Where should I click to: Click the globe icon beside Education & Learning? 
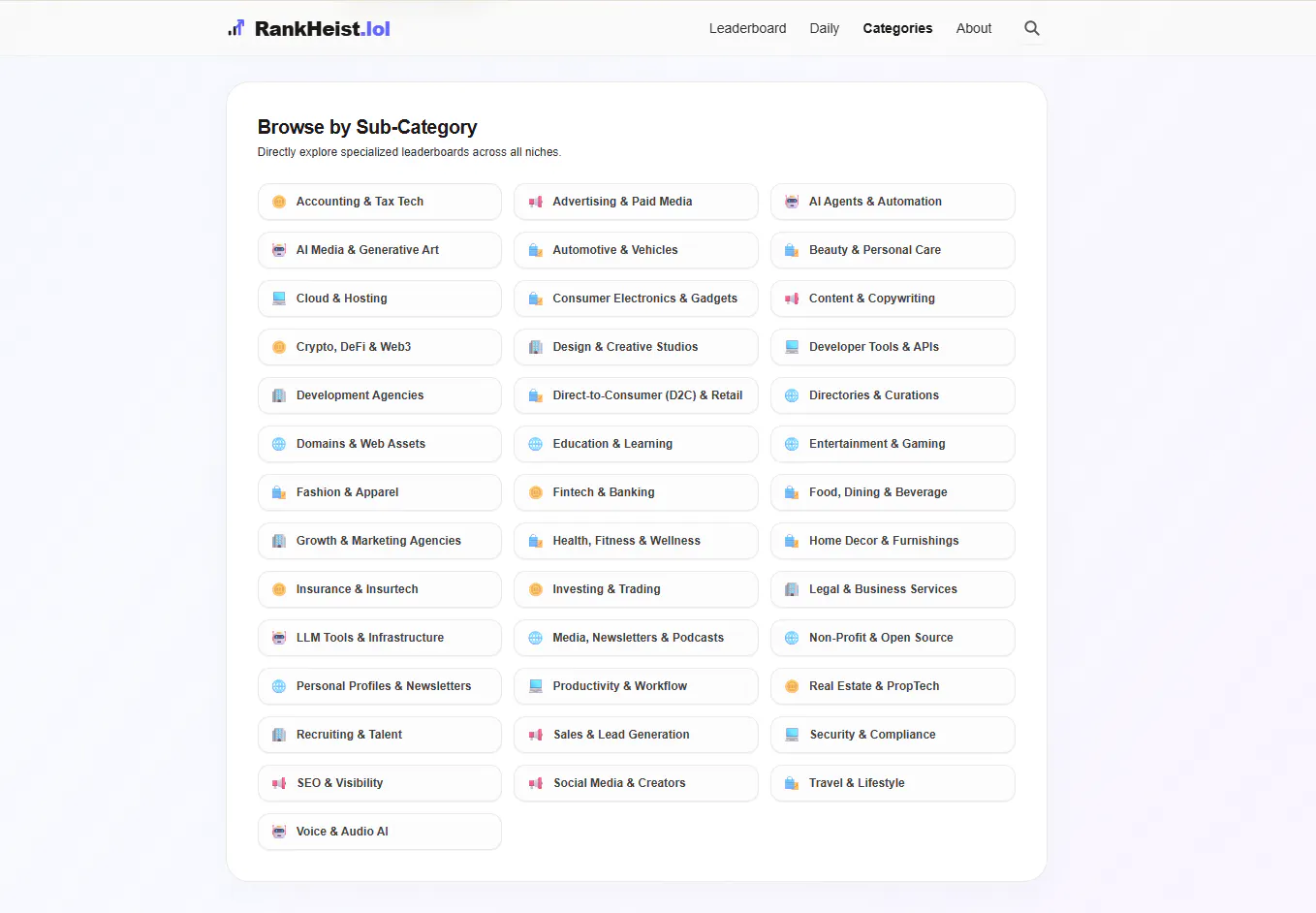[536, 444]
